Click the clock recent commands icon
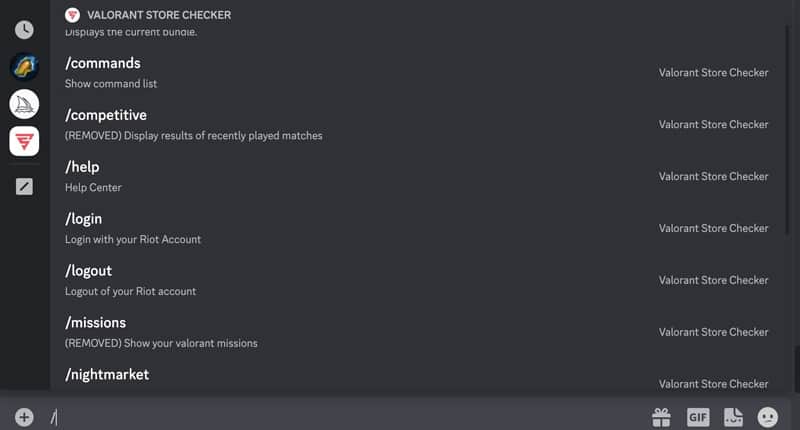The height and width of the screenshot is (430, 800). click(x=24, y=30)
